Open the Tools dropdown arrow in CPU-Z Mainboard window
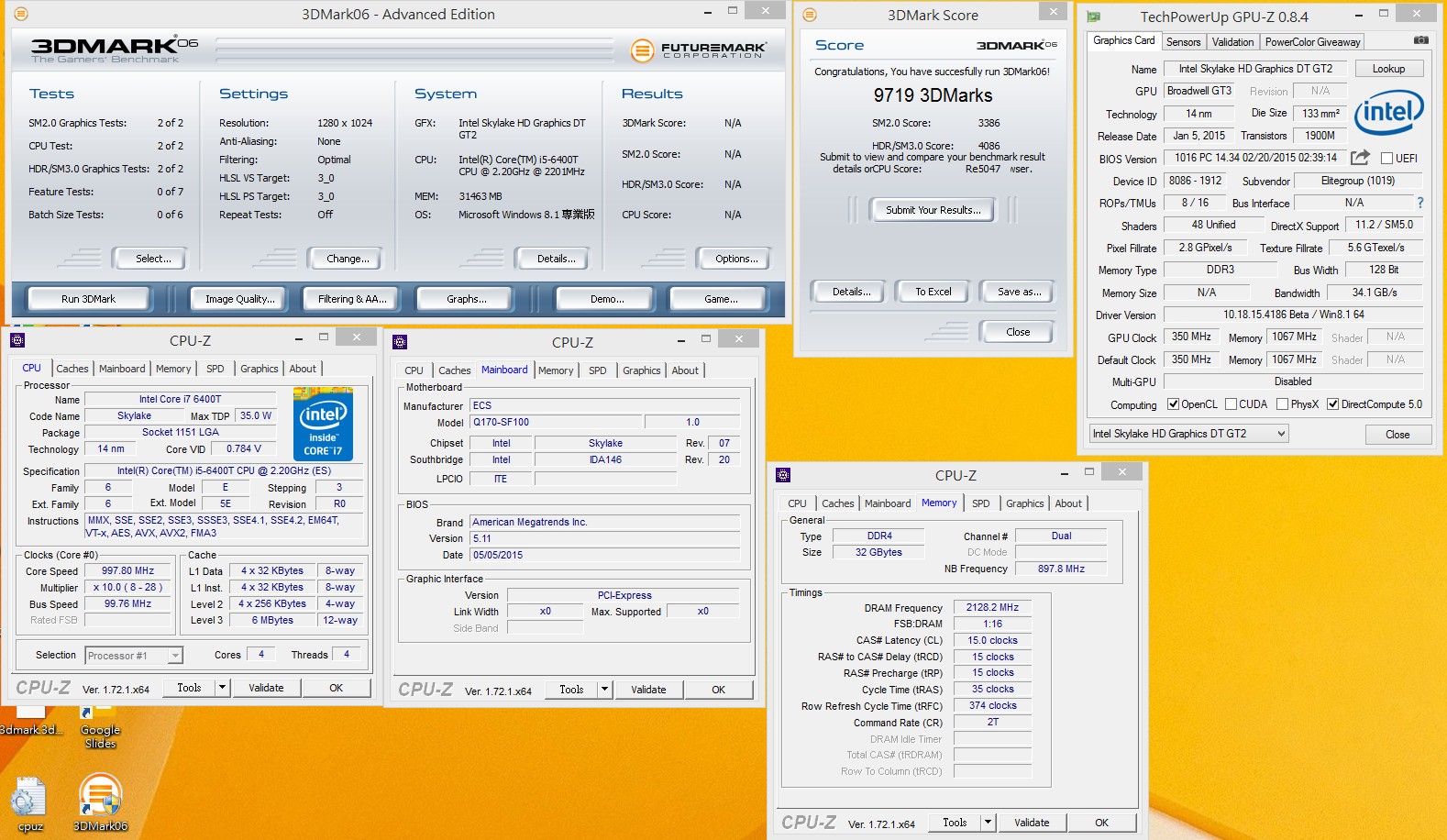Image resolution: width=1447 pixels, height=840 pixels. point(604,690)
